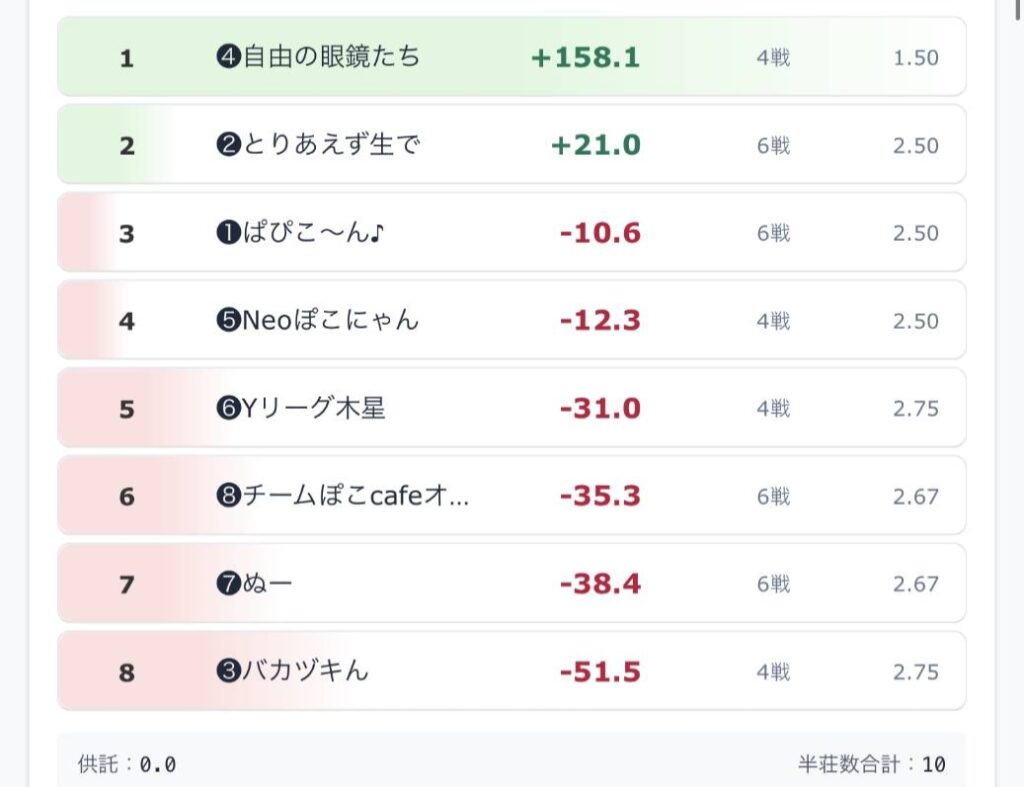Click circled number 5 icon beside Neoぽこにゃん
This screenshot has width=1024, height=787.
(226, 322)
